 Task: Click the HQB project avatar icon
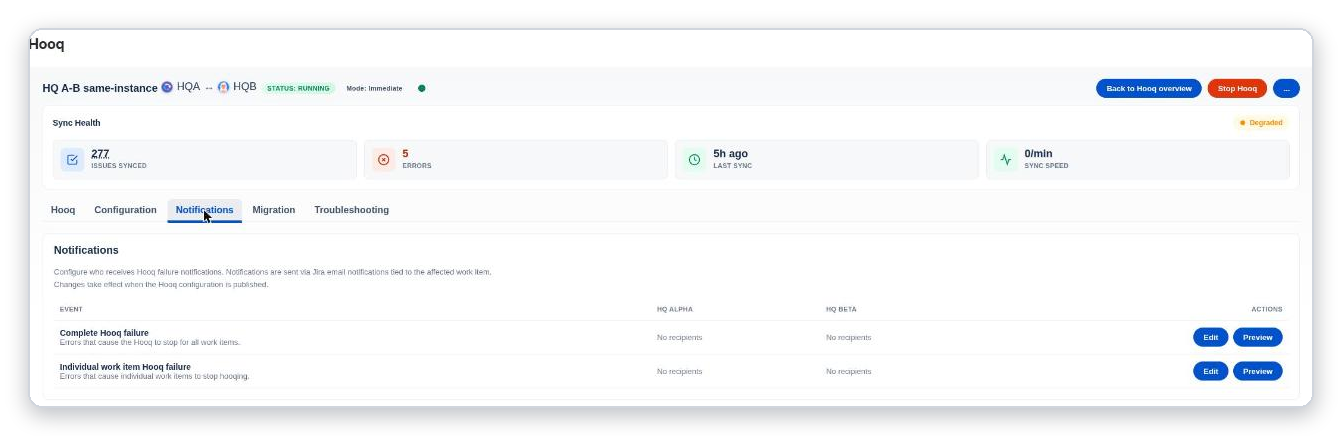pos(223,87)
